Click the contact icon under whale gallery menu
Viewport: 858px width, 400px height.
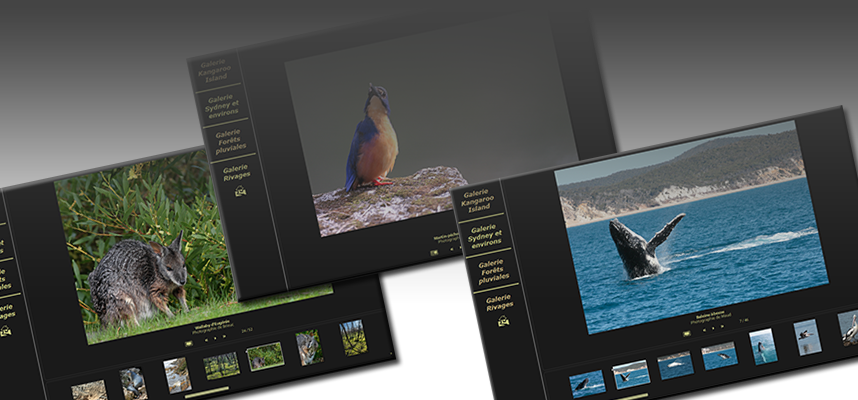pos(503,321)
